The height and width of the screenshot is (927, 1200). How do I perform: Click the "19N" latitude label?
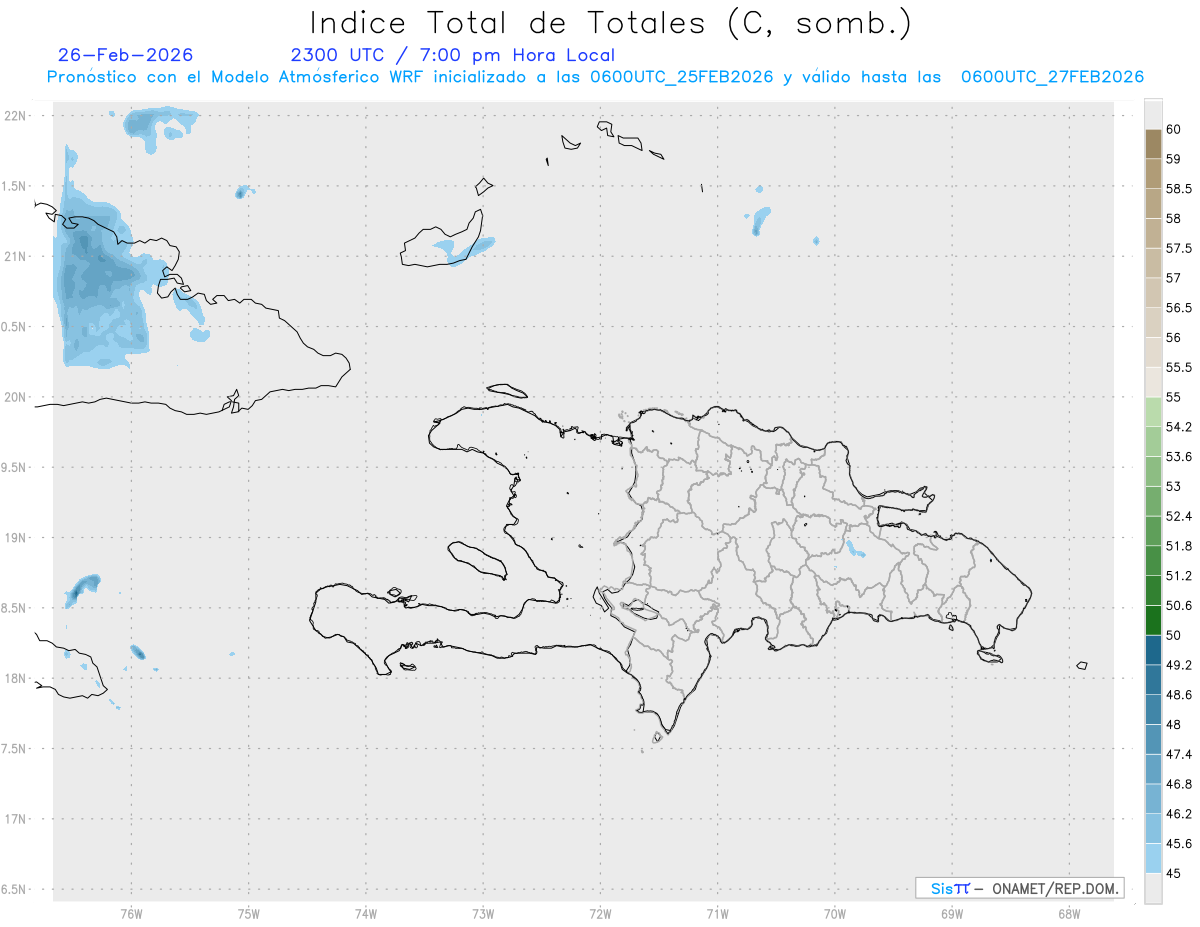click(x=15, y=538)
